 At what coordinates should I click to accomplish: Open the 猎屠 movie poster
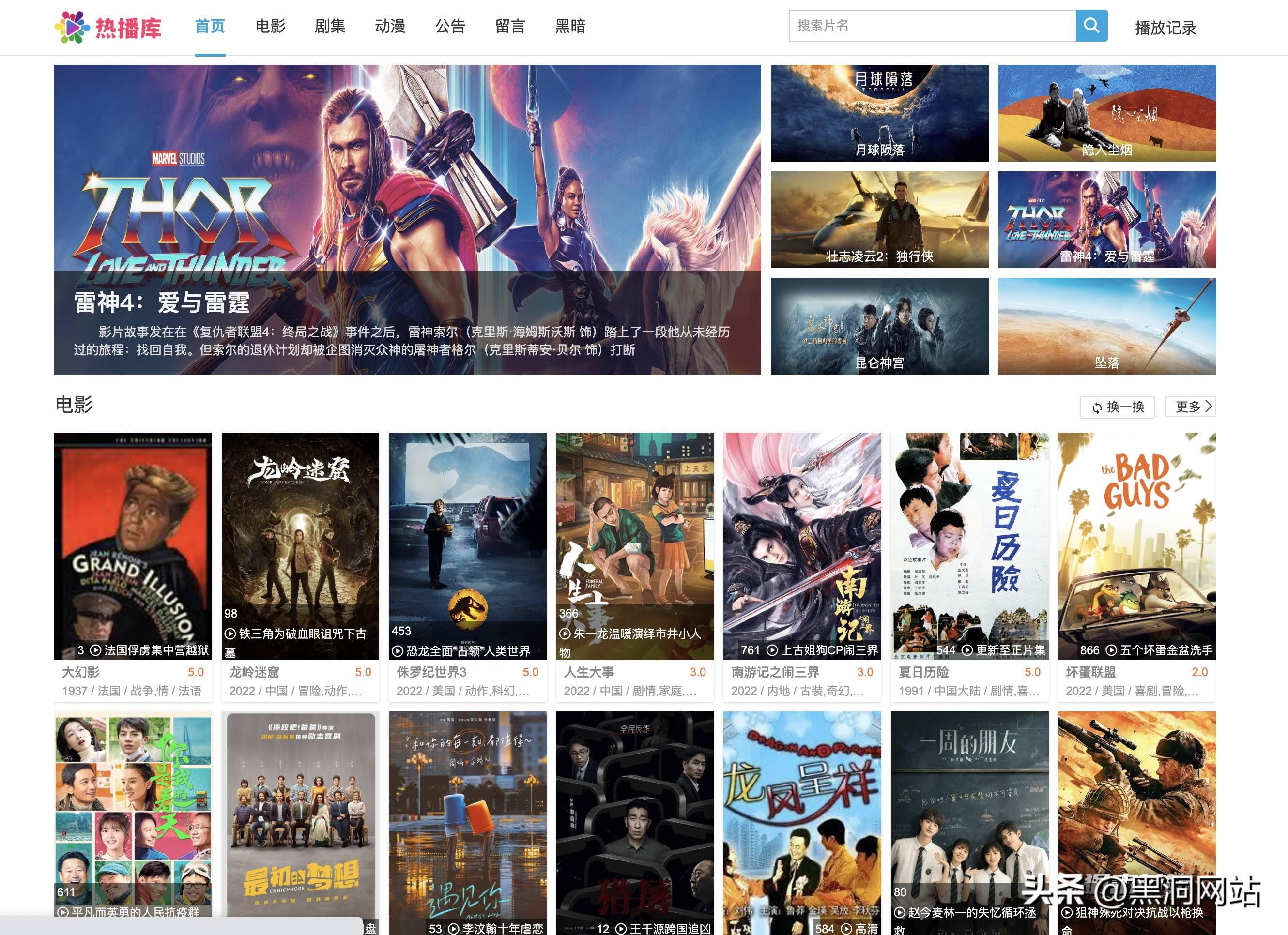coord(635,823)
